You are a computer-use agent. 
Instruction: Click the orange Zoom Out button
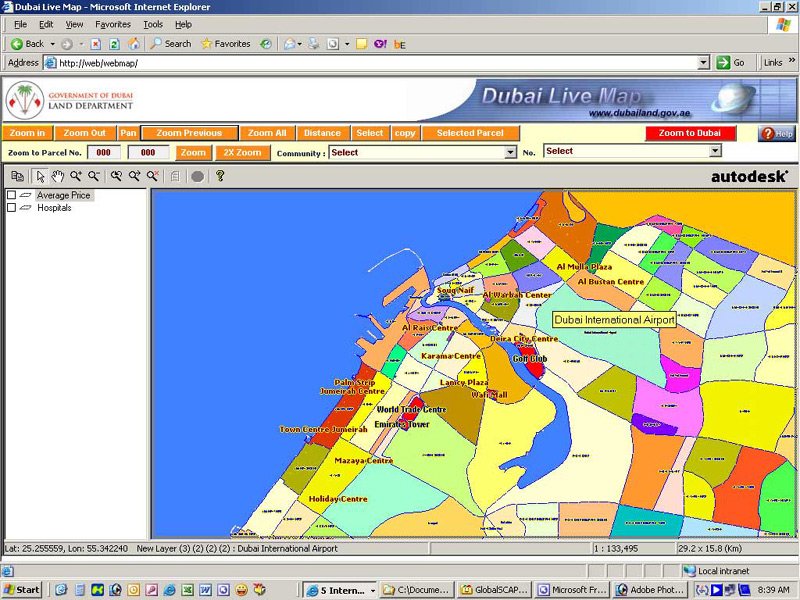(85, 133)
